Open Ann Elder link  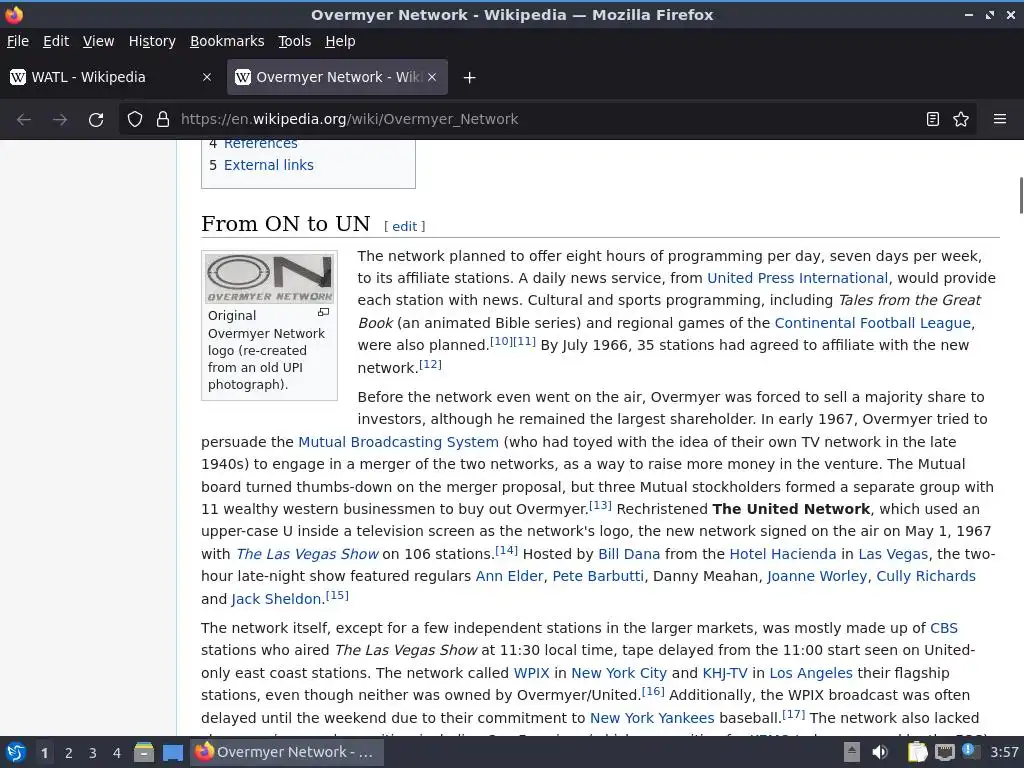[509, 576]
